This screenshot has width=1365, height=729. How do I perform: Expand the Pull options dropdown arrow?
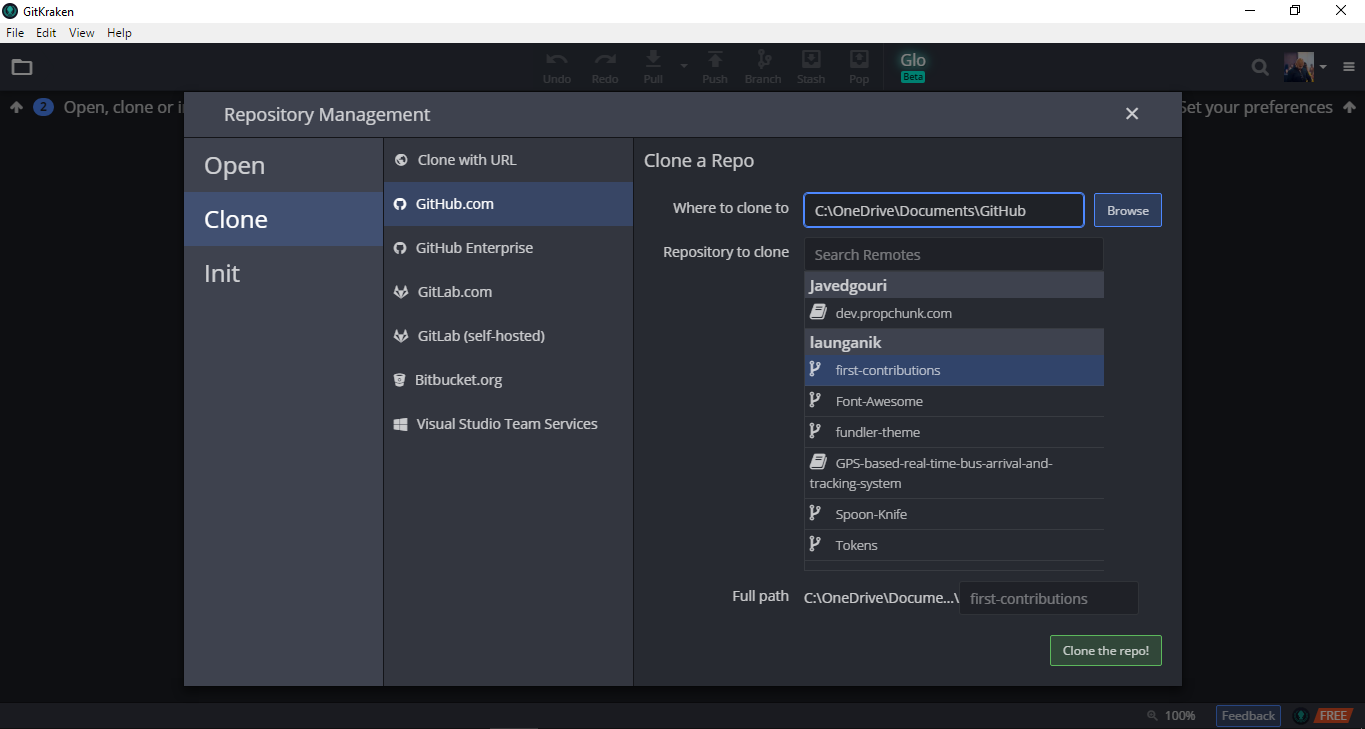[684, 65]
